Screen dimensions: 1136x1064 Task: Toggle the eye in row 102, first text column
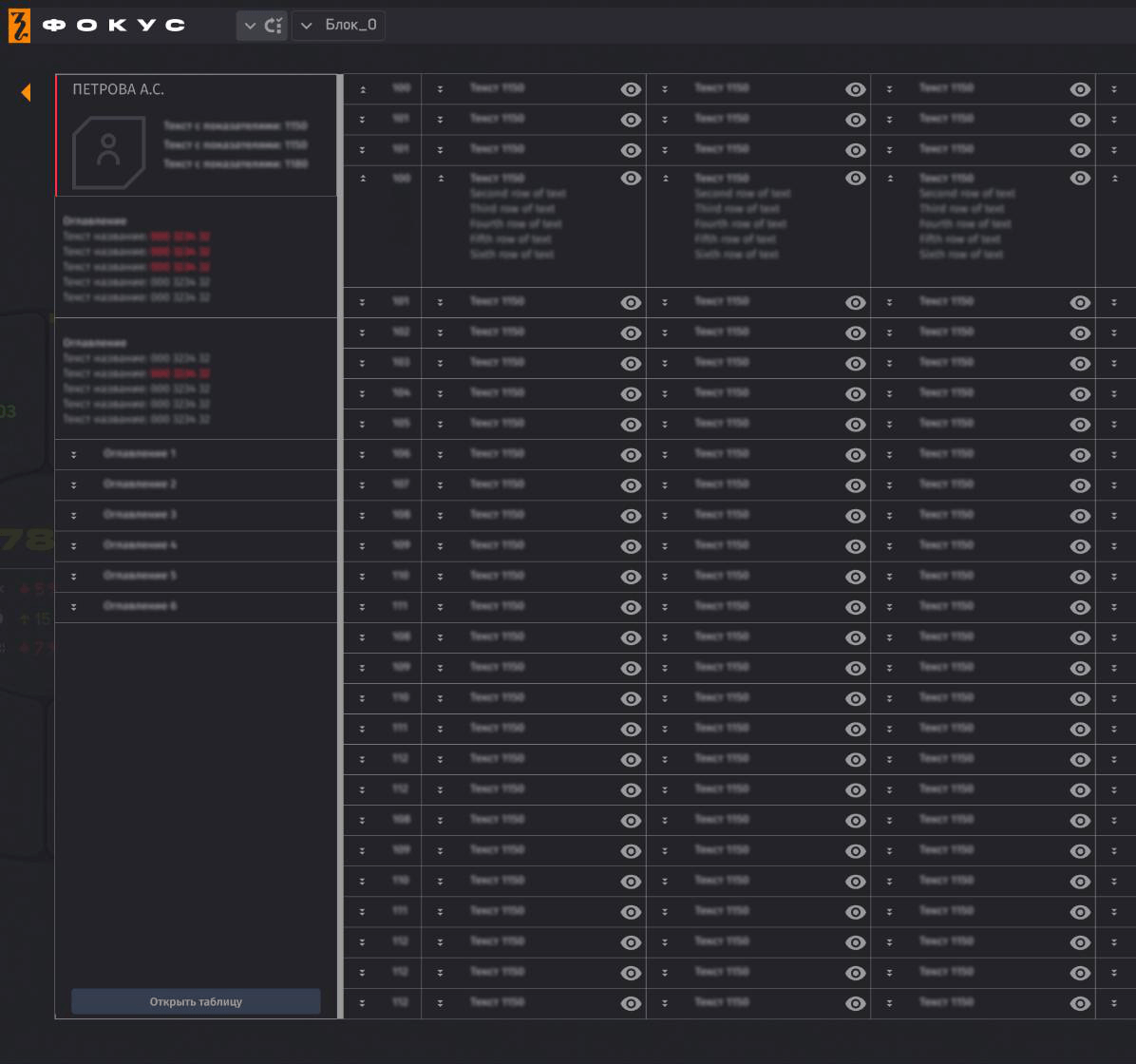[x=631, y=332]
